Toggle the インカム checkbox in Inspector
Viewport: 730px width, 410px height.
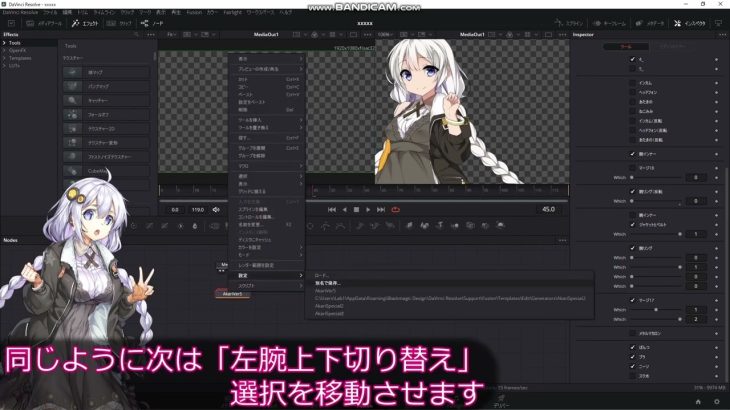click(x=632, y=83)
